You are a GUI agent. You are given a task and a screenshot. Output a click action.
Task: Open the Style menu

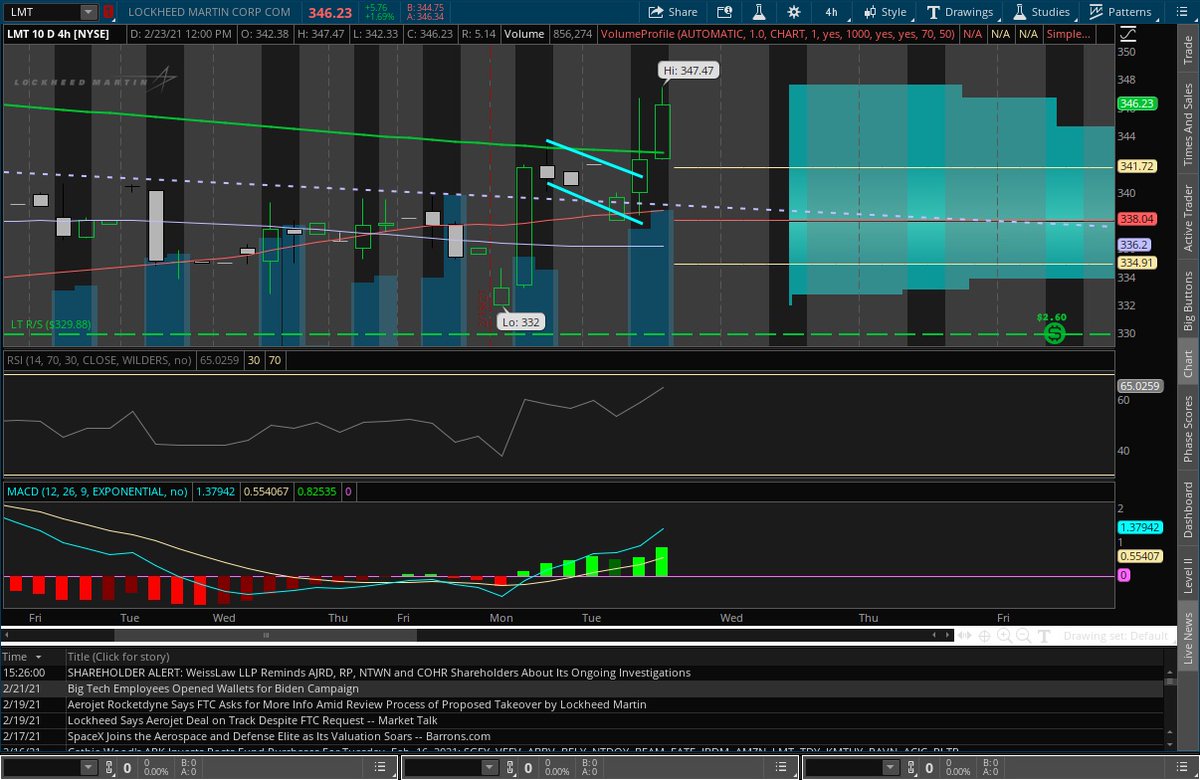[883, 12]
